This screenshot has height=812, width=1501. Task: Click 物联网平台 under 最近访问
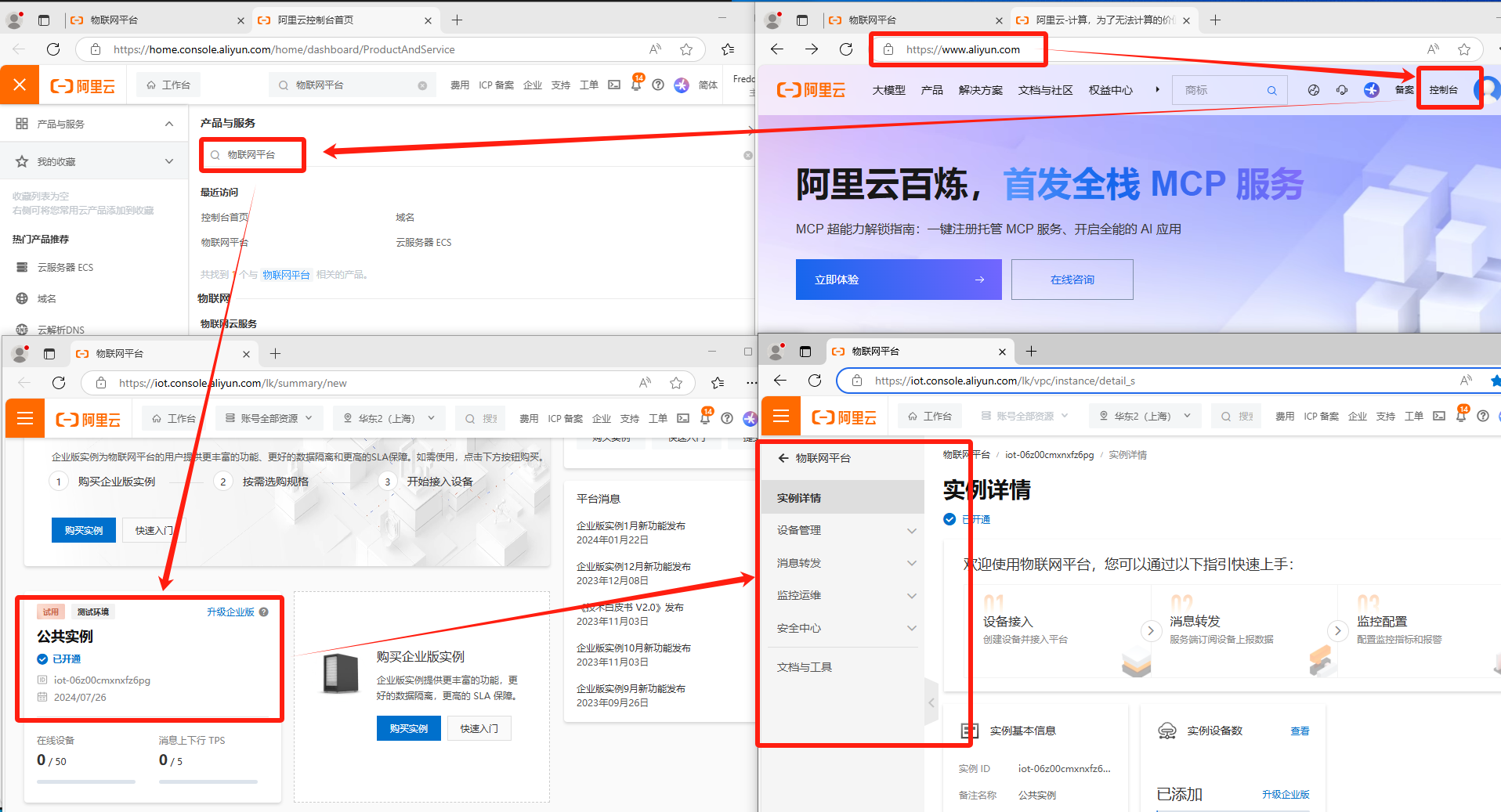tap(224, 243)
